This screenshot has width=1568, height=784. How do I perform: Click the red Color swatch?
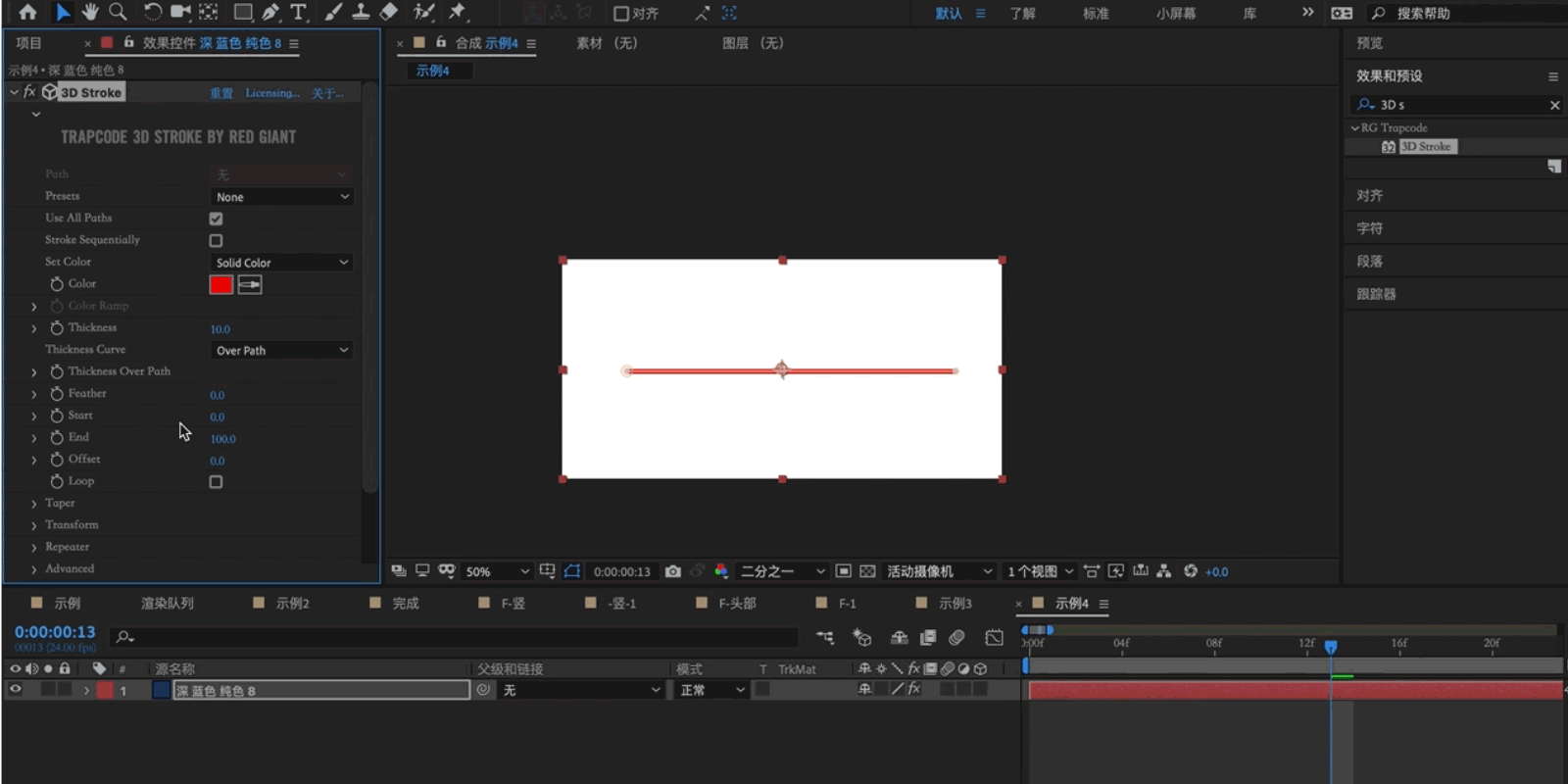tap(220, 285)
